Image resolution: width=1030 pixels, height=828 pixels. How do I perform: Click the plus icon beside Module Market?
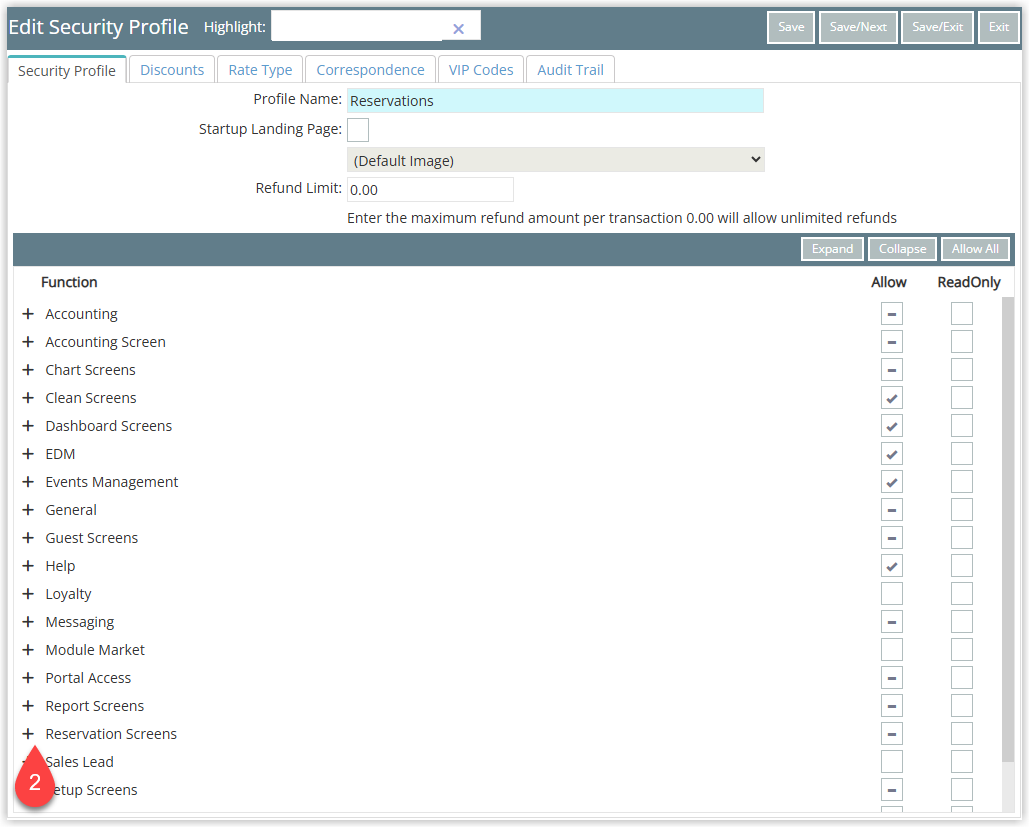click(28, 650)
